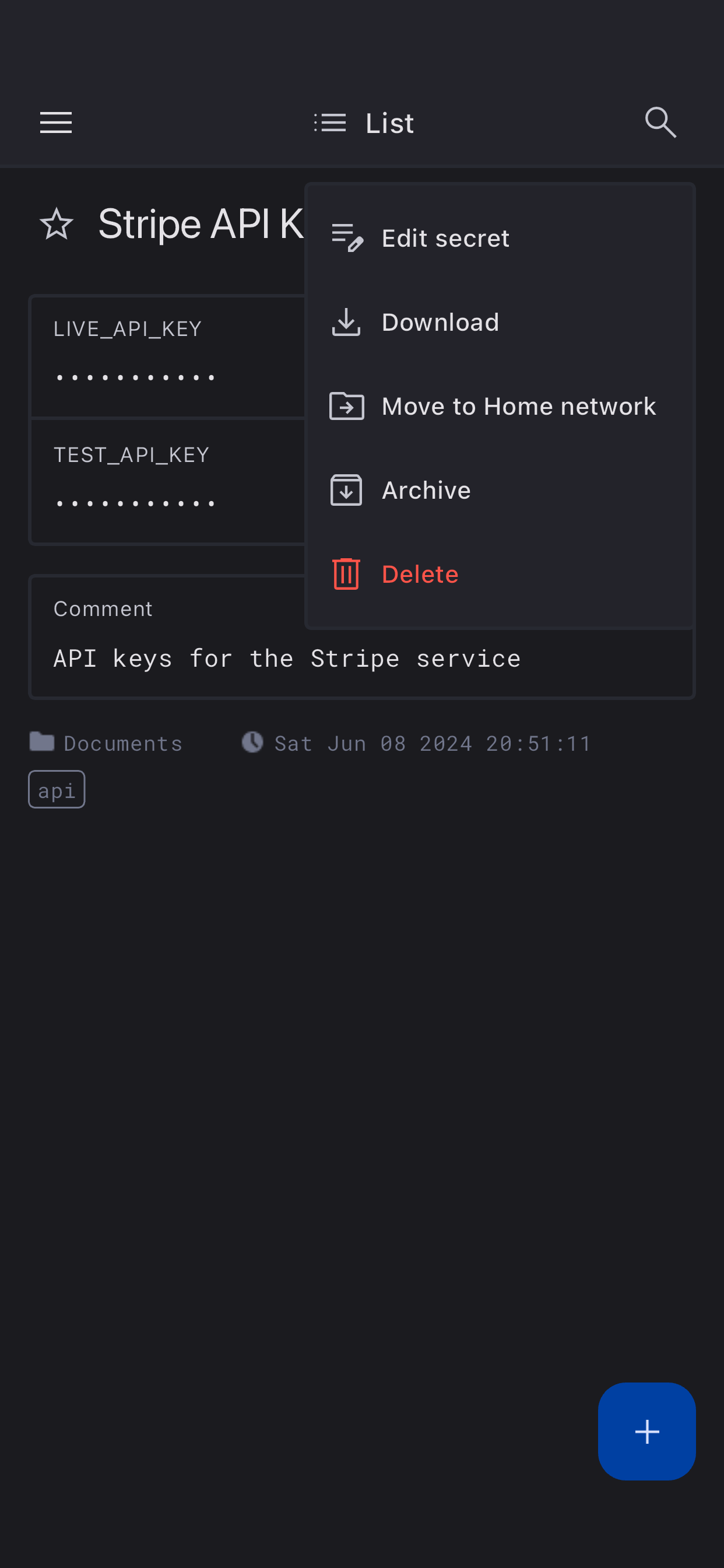
Task: Open the hamburger navigation menu
Action: tap(56, 123)
